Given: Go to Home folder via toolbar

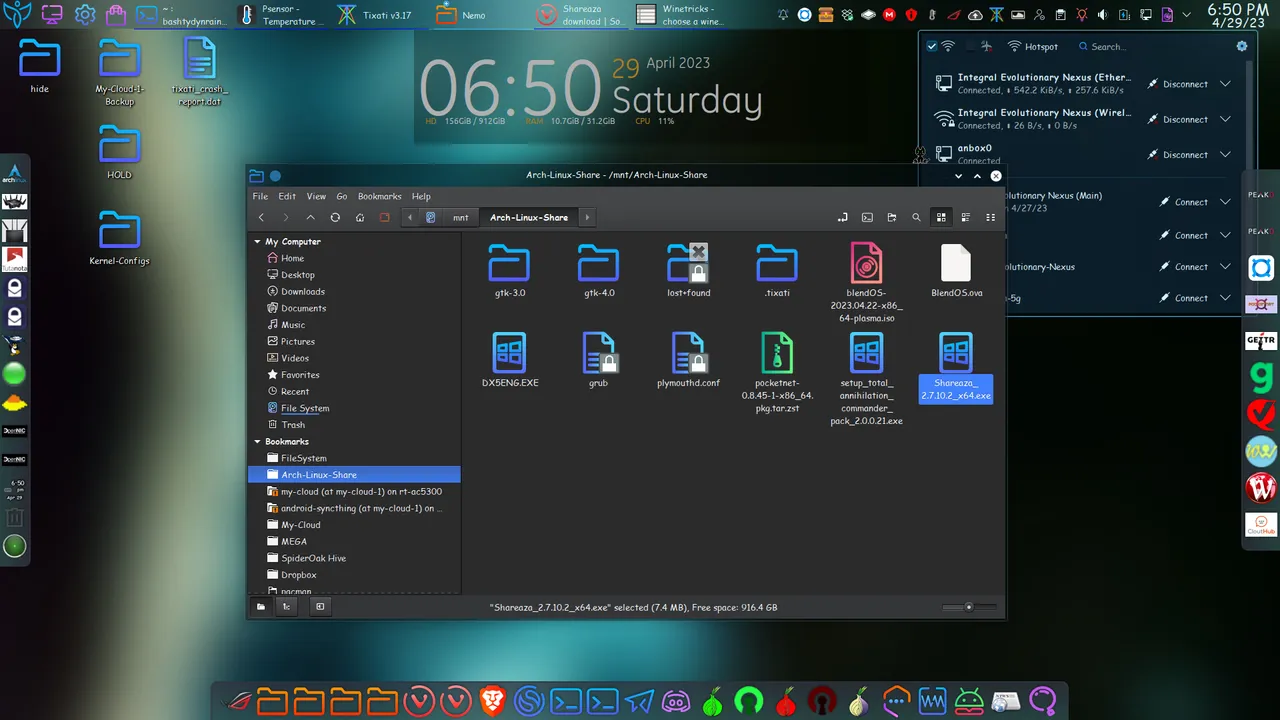Looking at the screenshot, I should pyautogui.click(x=360, y=217).
